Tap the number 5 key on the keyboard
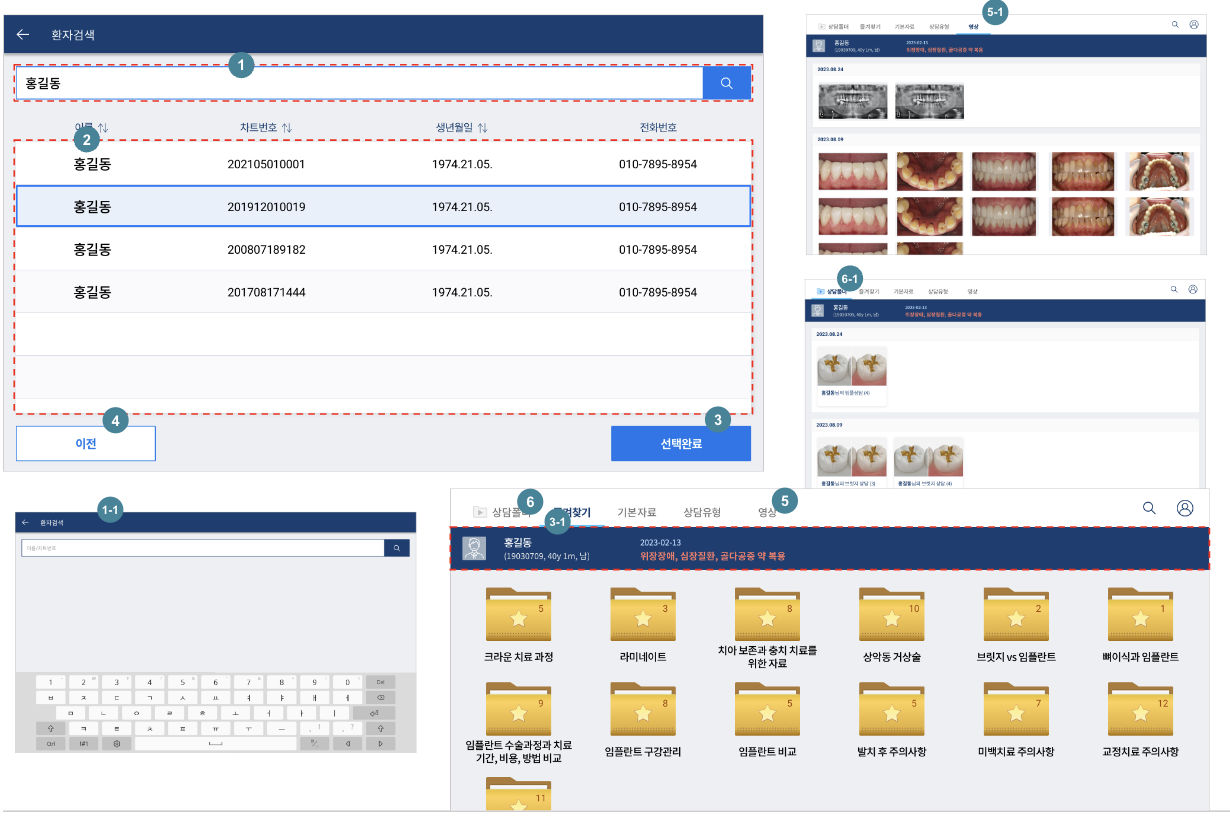This screenshot has height=818, width=1230. [x=183, y=682]
